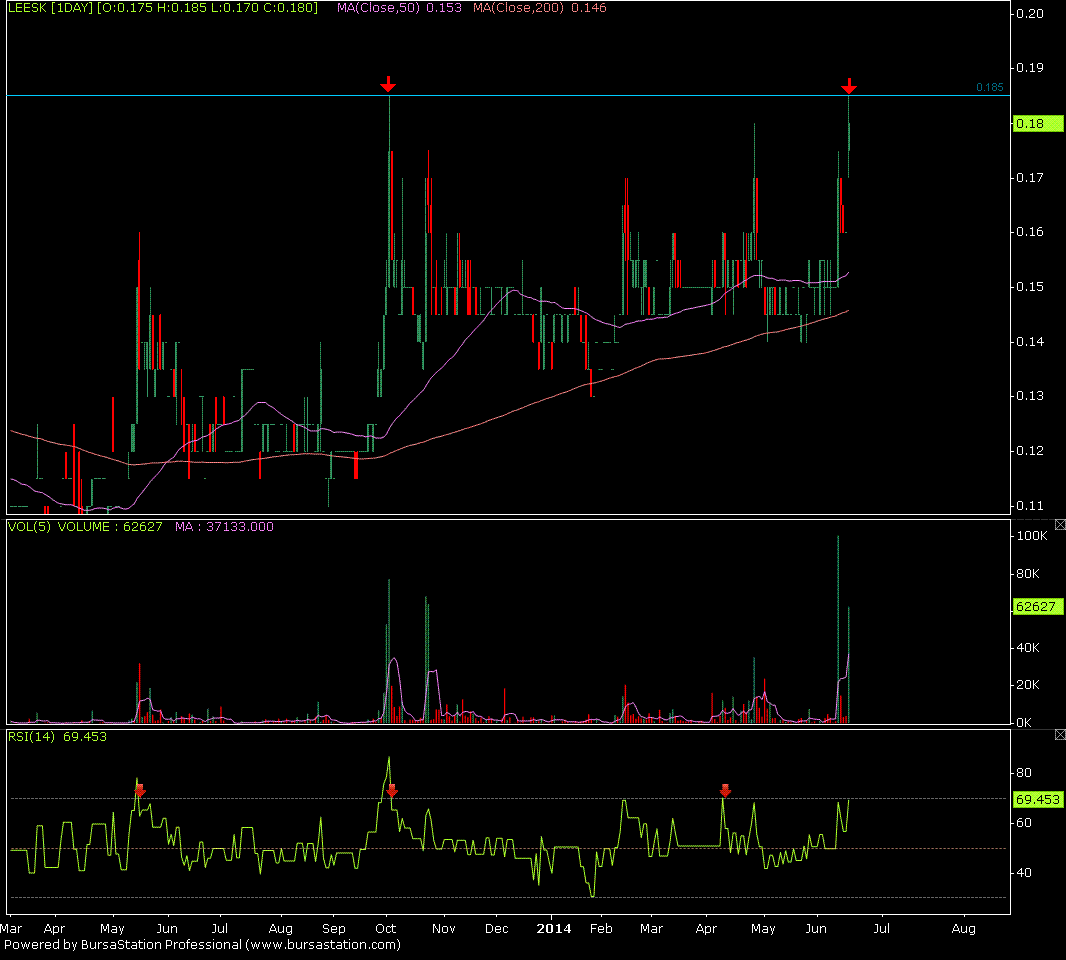Select the 0.14 price axis label
This screenshot has height=960, width=1066.
1030,342
